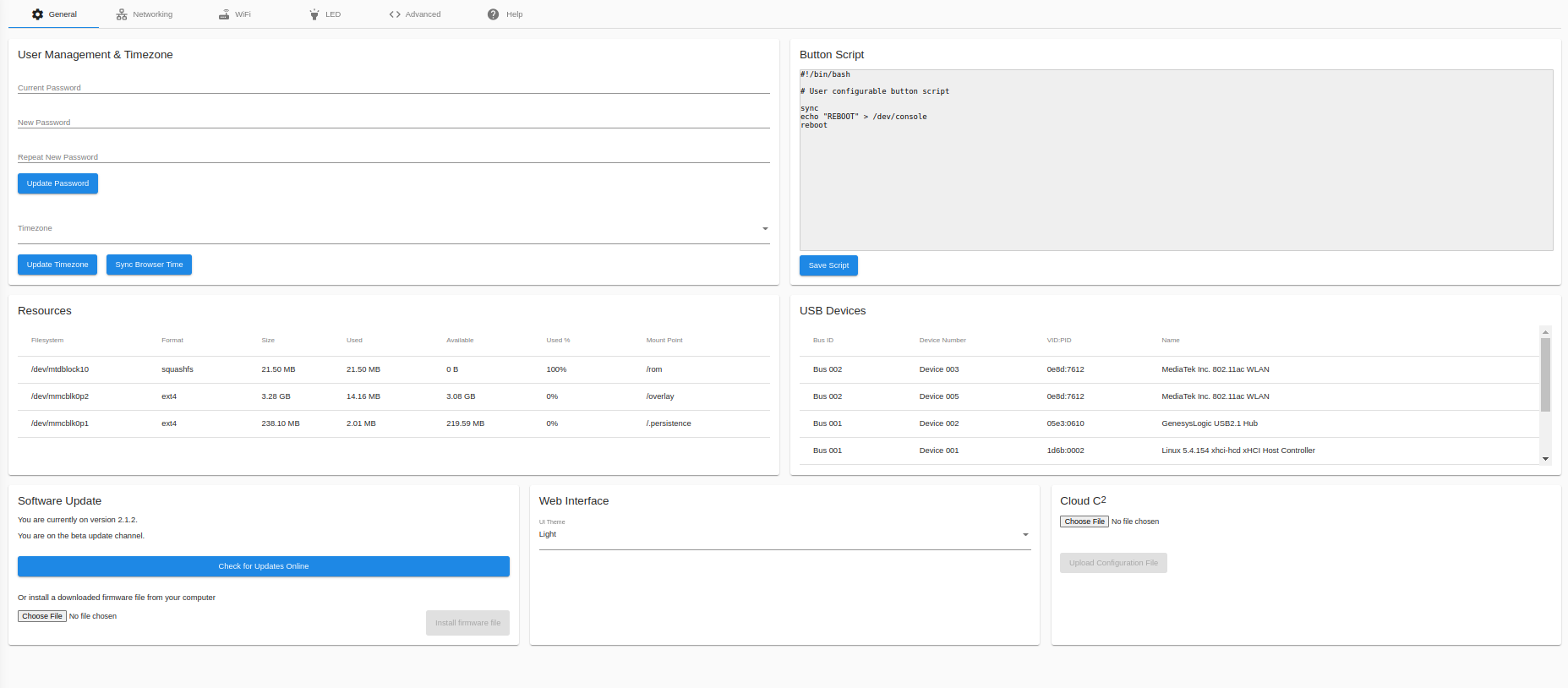Focus the Current Password field

[x=394, y=87]
